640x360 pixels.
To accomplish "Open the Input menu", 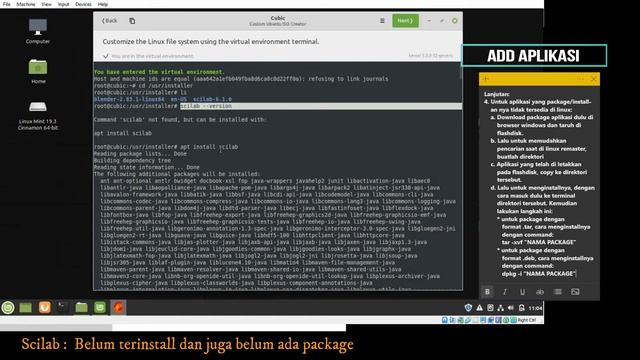I will pos(63,4).
